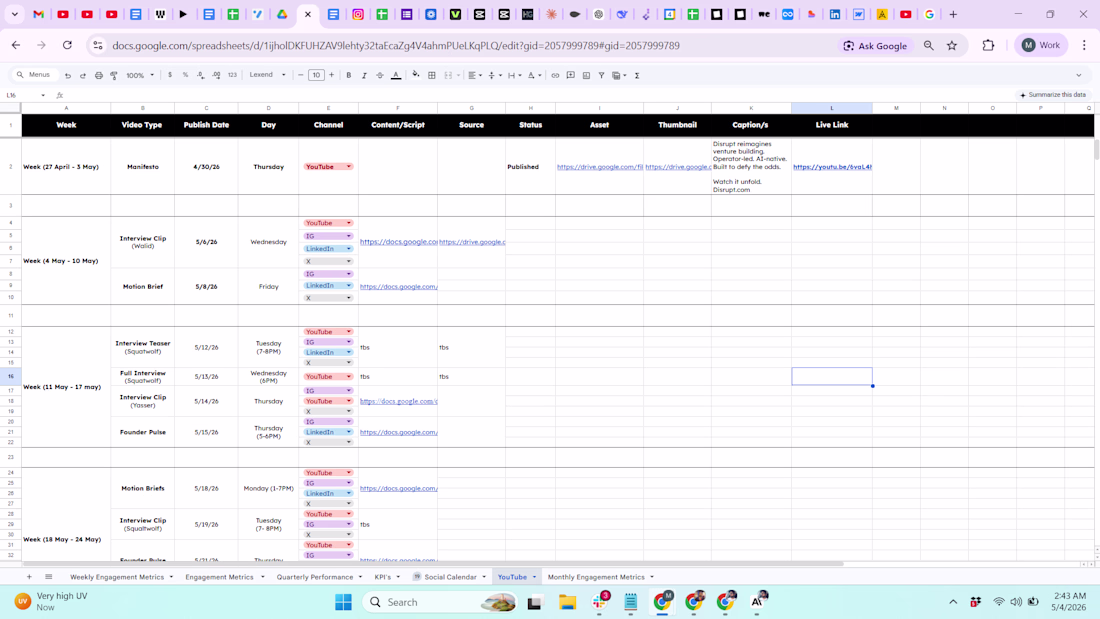Open Social Calendar tab options arrow

click(484, 577)
